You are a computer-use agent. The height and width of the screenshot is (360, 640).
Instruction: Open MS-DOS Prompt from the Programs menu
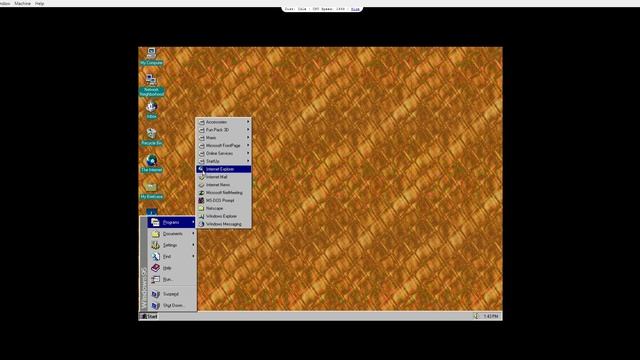pos(223,200)
